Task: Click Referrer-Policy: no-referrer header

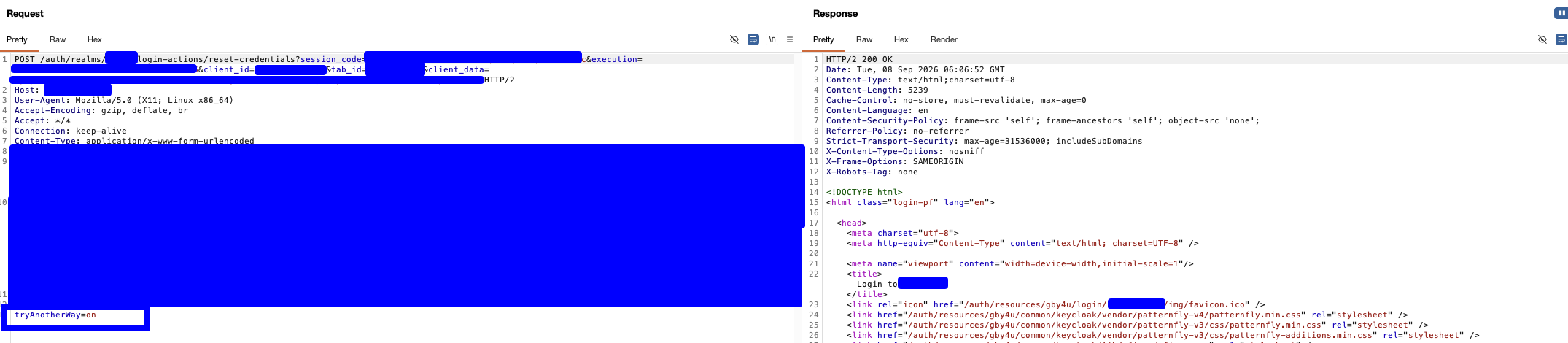Action: click(x=898, y=131)
